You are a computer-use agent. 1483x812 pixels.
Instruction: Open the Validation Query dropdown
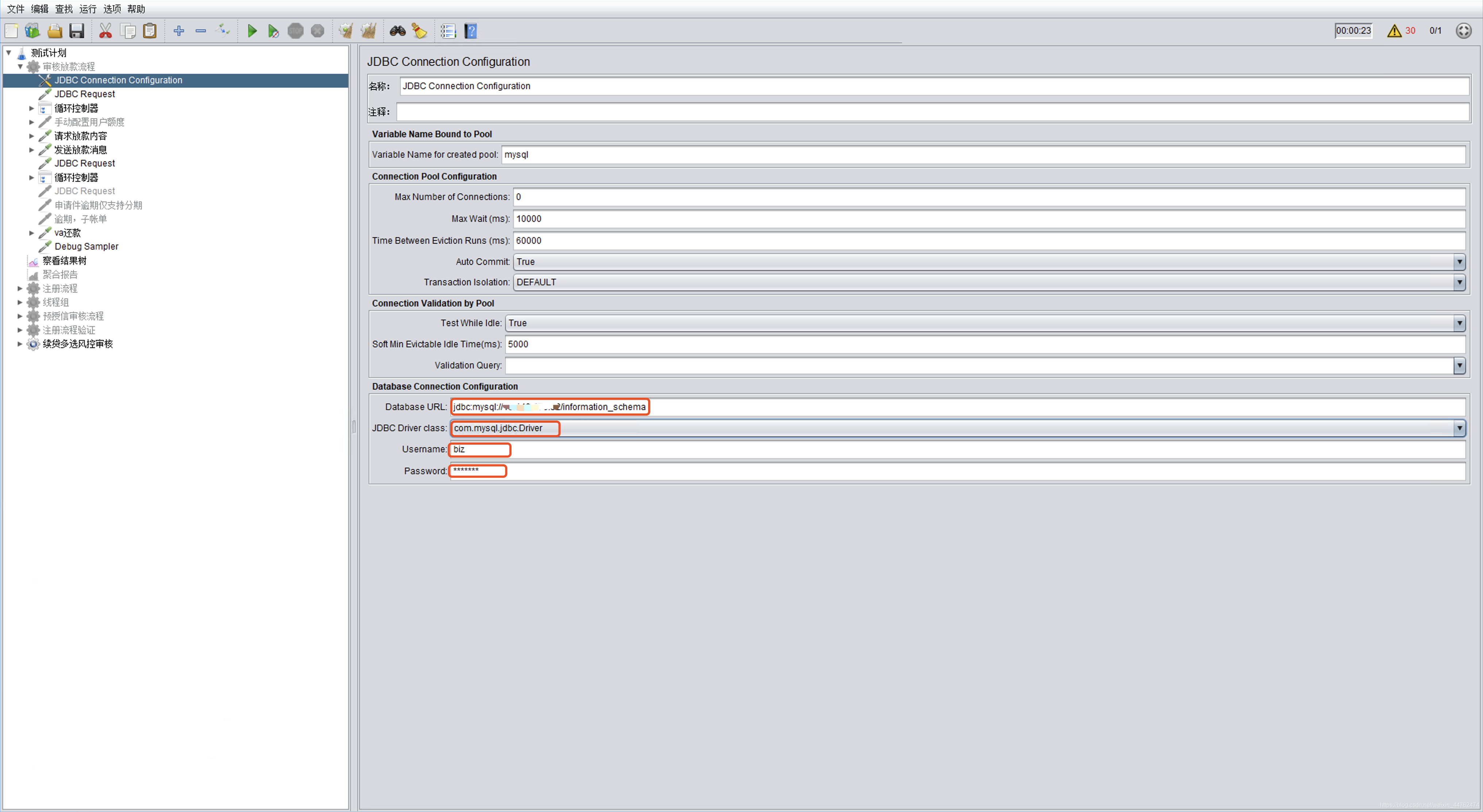(x=1459, y=366)
